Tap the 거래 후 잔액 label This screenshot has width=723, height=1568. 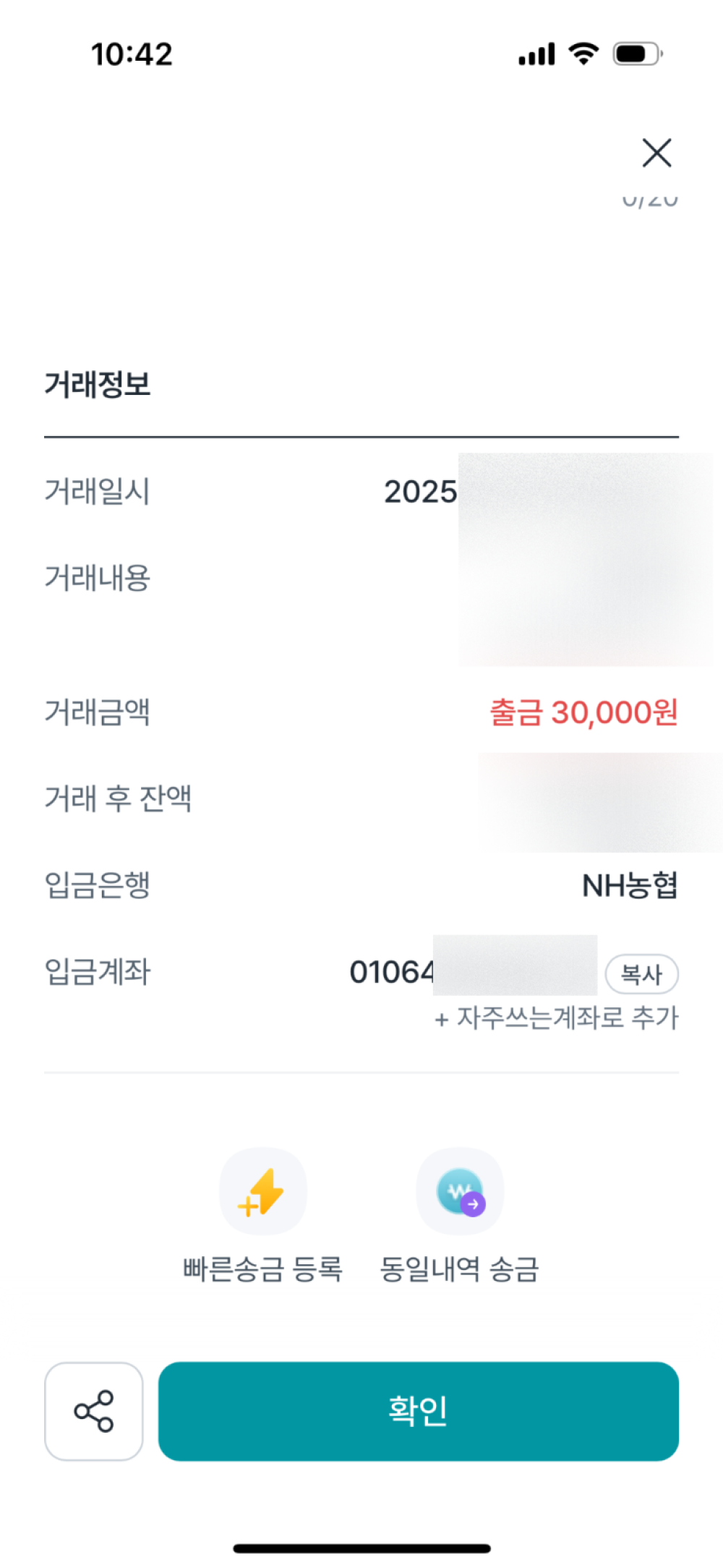(118, 798)
